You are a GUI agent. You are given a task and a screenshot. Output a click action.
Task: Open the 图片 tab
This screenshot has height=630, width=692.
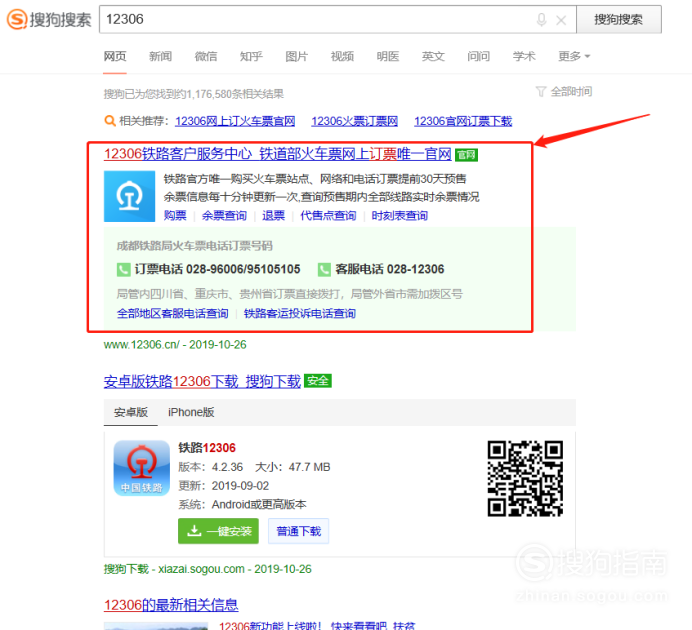coord(297,56)
